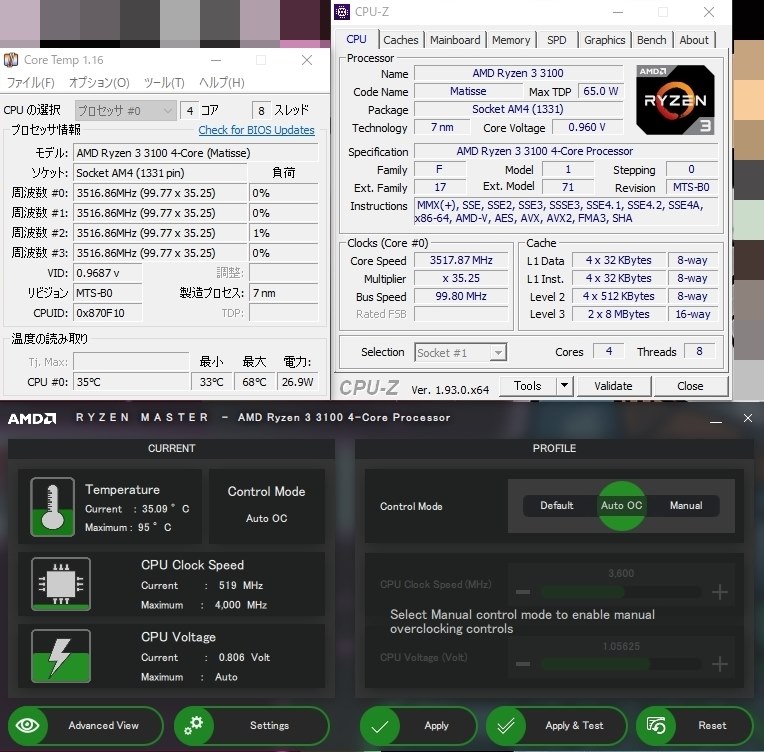Switch to the Graphics tab in CPU-Z
The image size is (764, 752).
coord(604,40)
